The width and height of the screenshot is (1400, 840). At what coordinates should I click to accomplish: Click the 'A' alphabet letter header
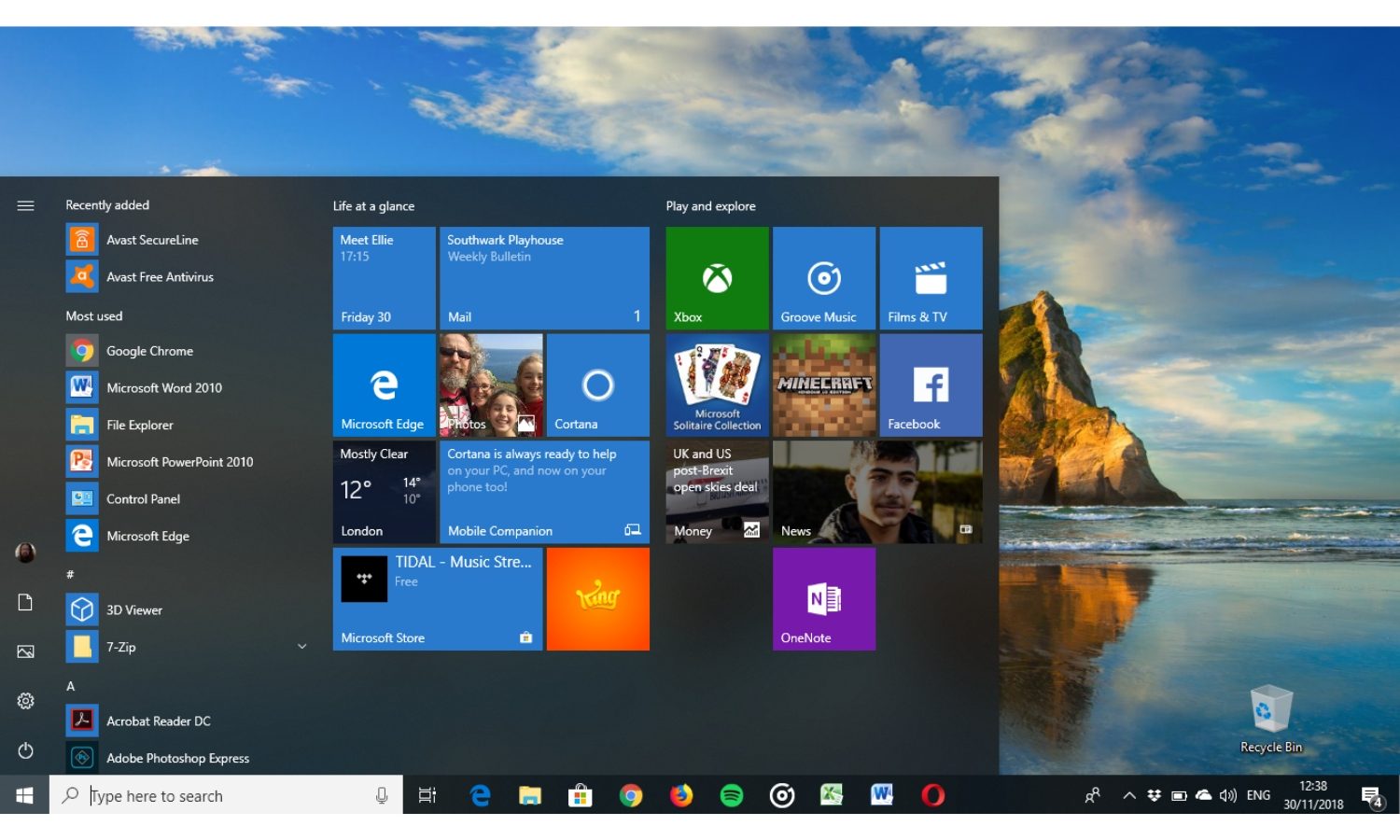pyautogui.click(x=70, y=686)
